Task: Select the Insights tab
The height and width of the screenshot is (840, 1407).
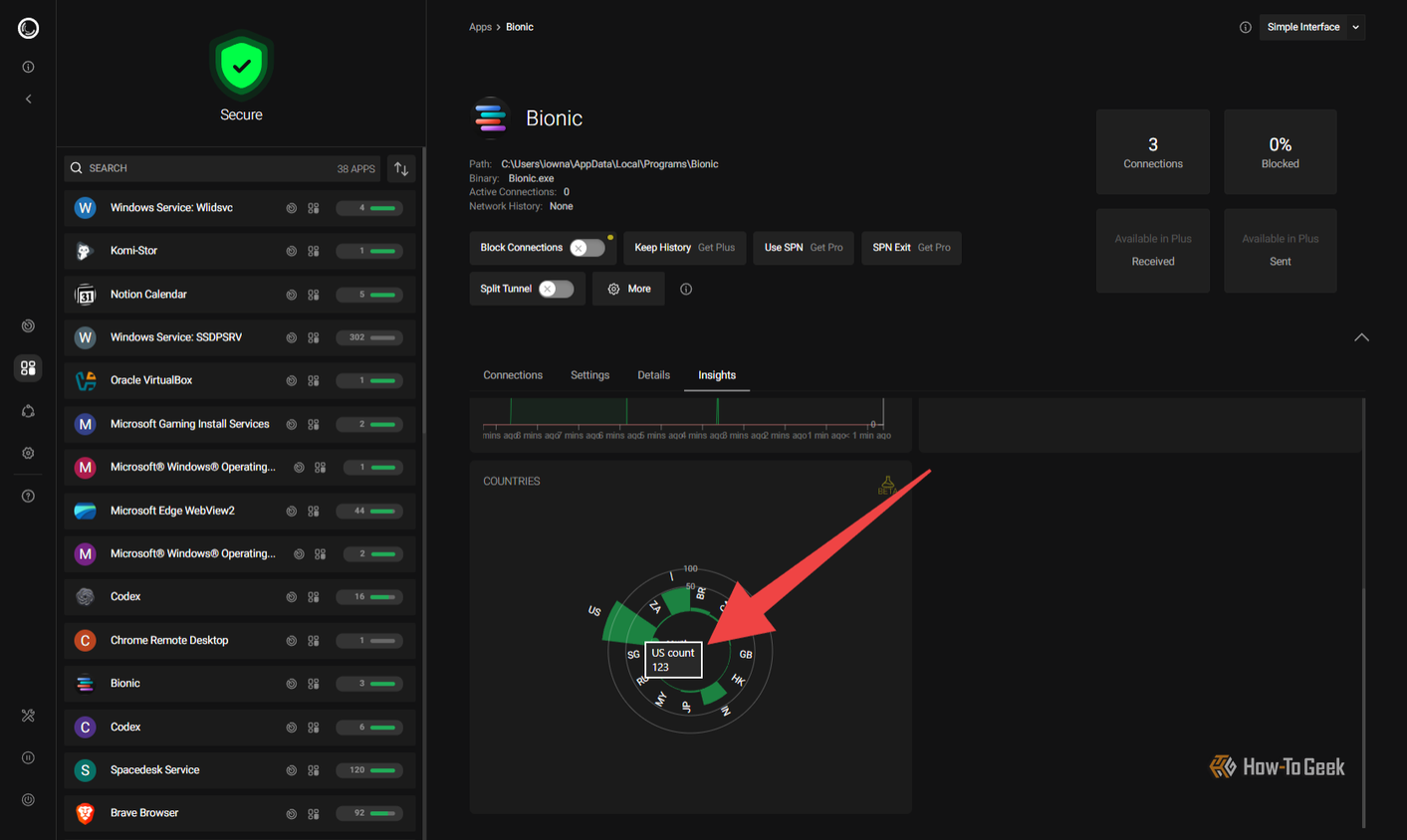Action: (x=717, y=375)
